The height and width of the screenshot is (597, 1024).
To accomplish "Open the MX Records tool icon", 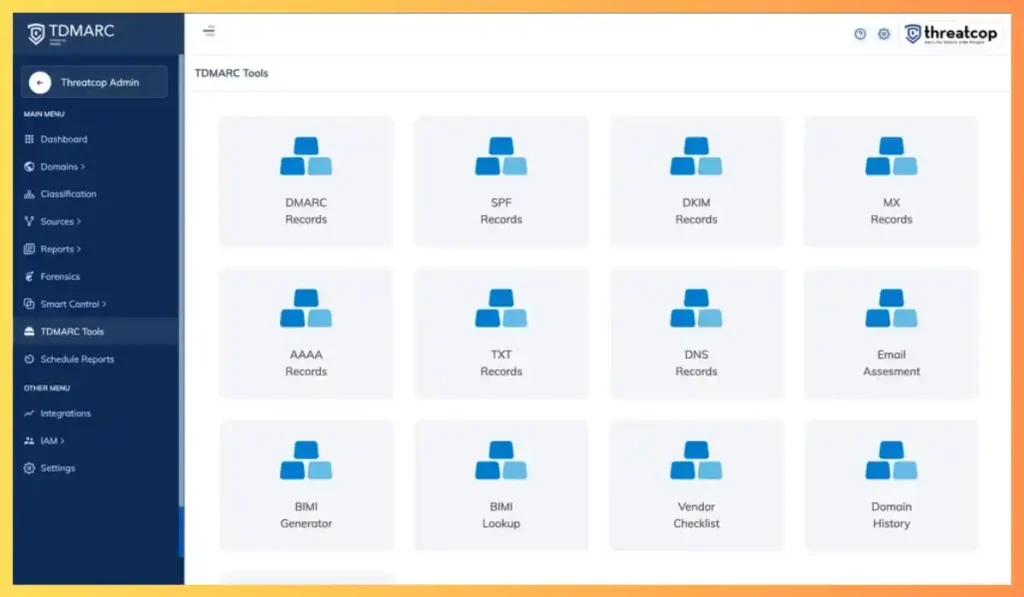I will (x=891, y=156).
